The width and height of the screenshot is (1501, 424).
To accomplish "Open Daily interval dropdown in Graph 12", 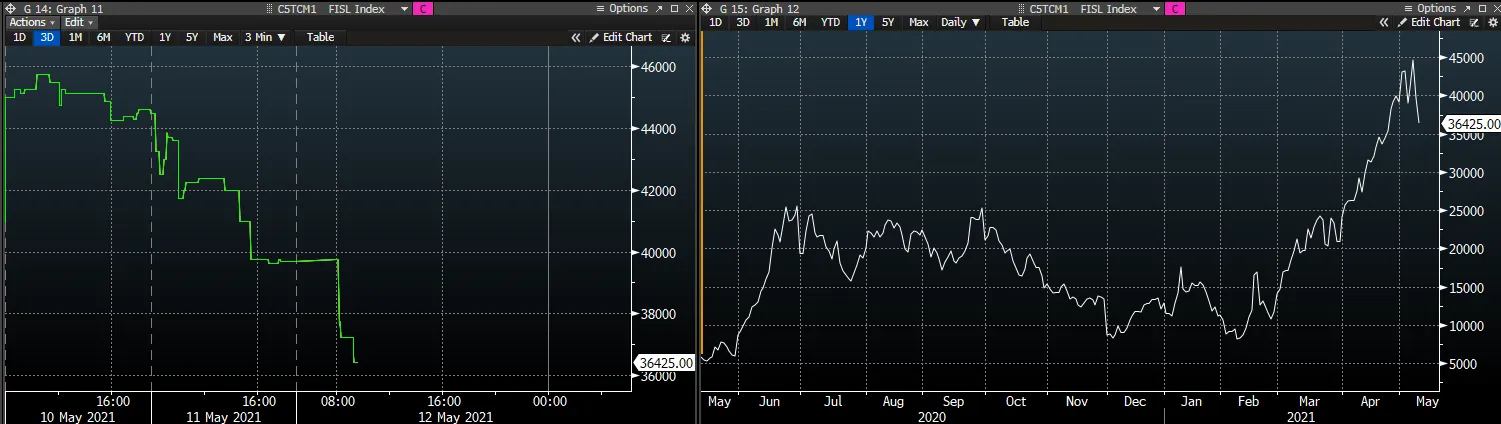I will click(x=961, y=22).
